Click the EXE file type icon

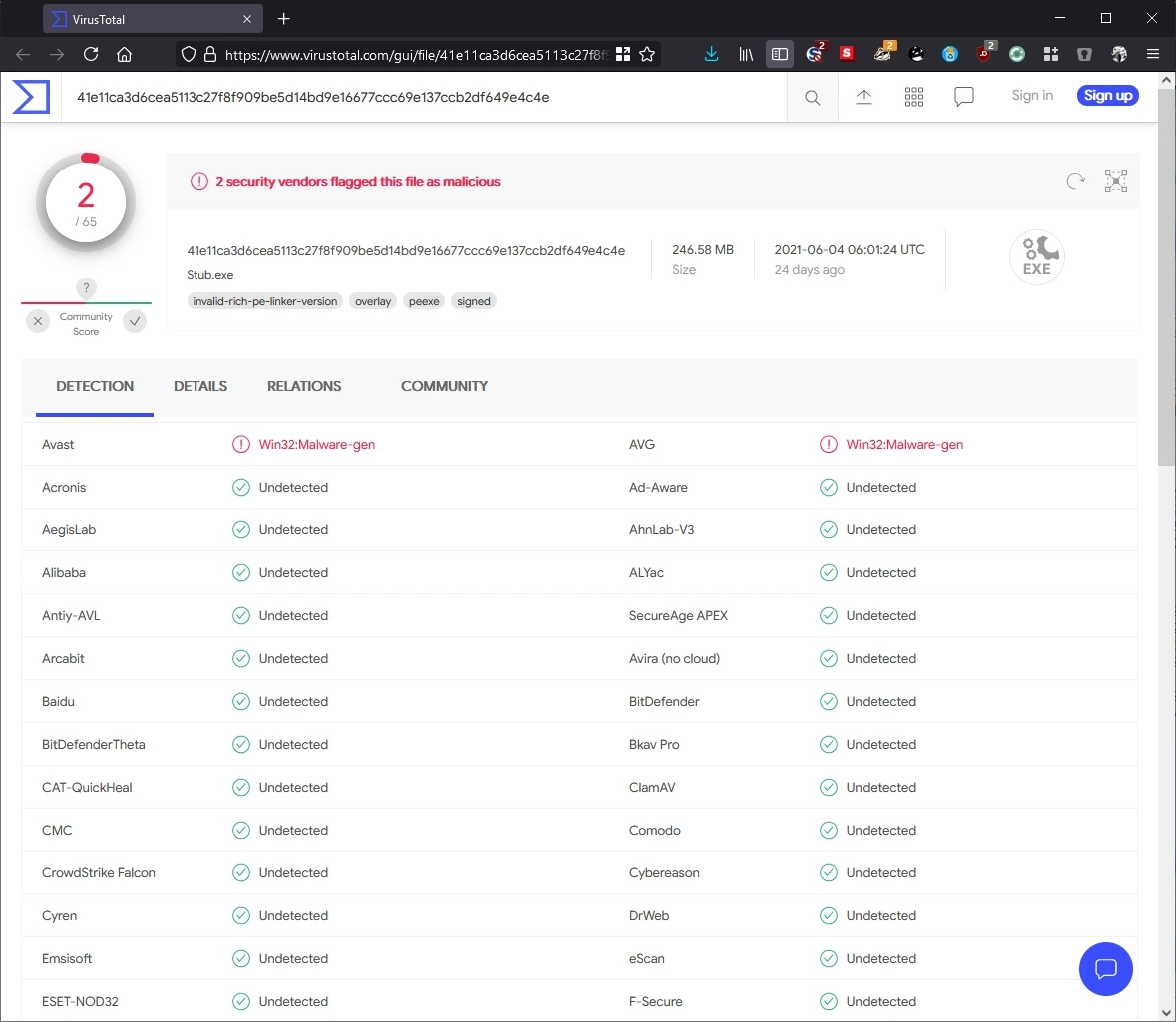(x=1037, y=257)
